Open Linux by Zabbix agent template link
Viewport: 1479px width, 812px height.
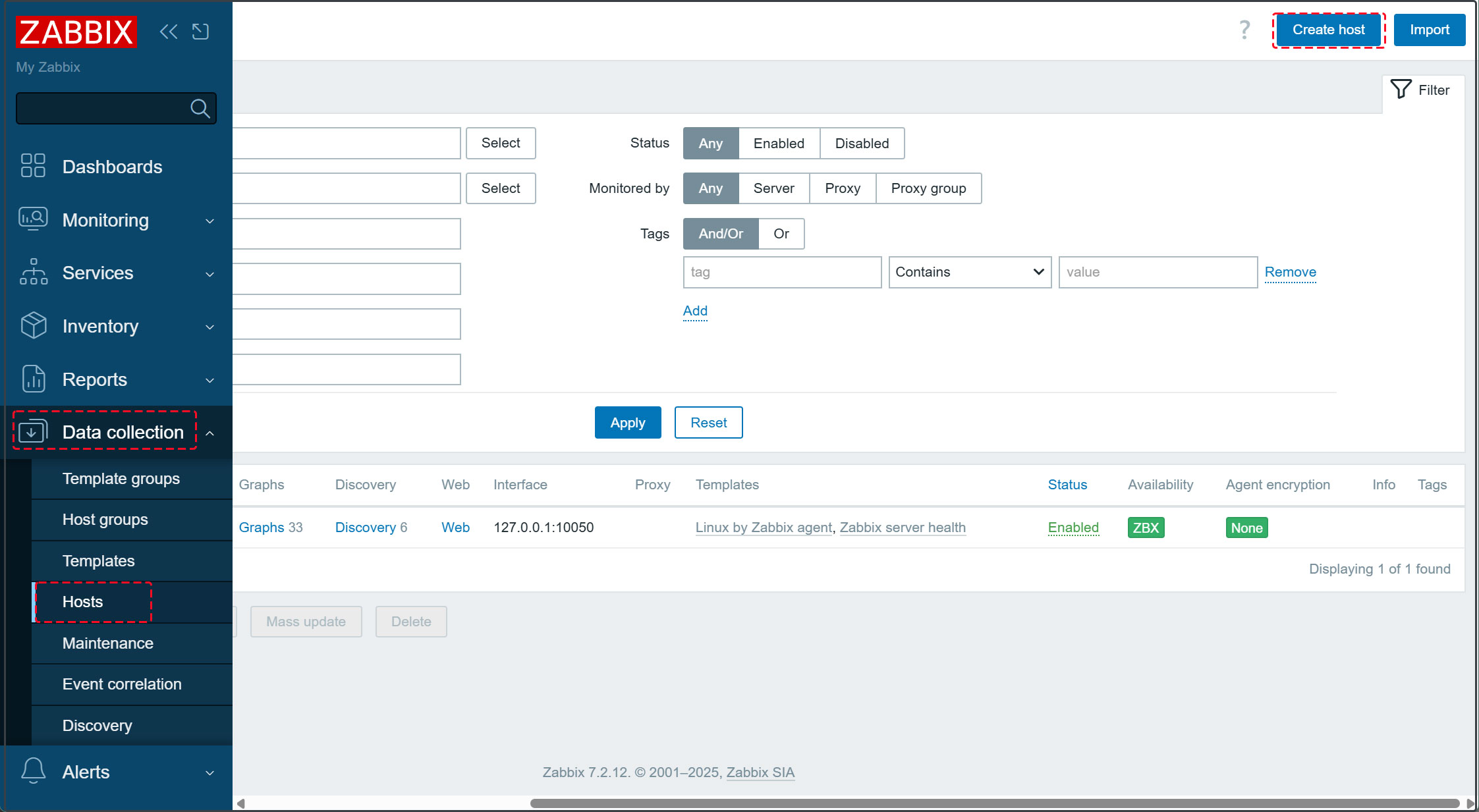[x=764, y=528]
